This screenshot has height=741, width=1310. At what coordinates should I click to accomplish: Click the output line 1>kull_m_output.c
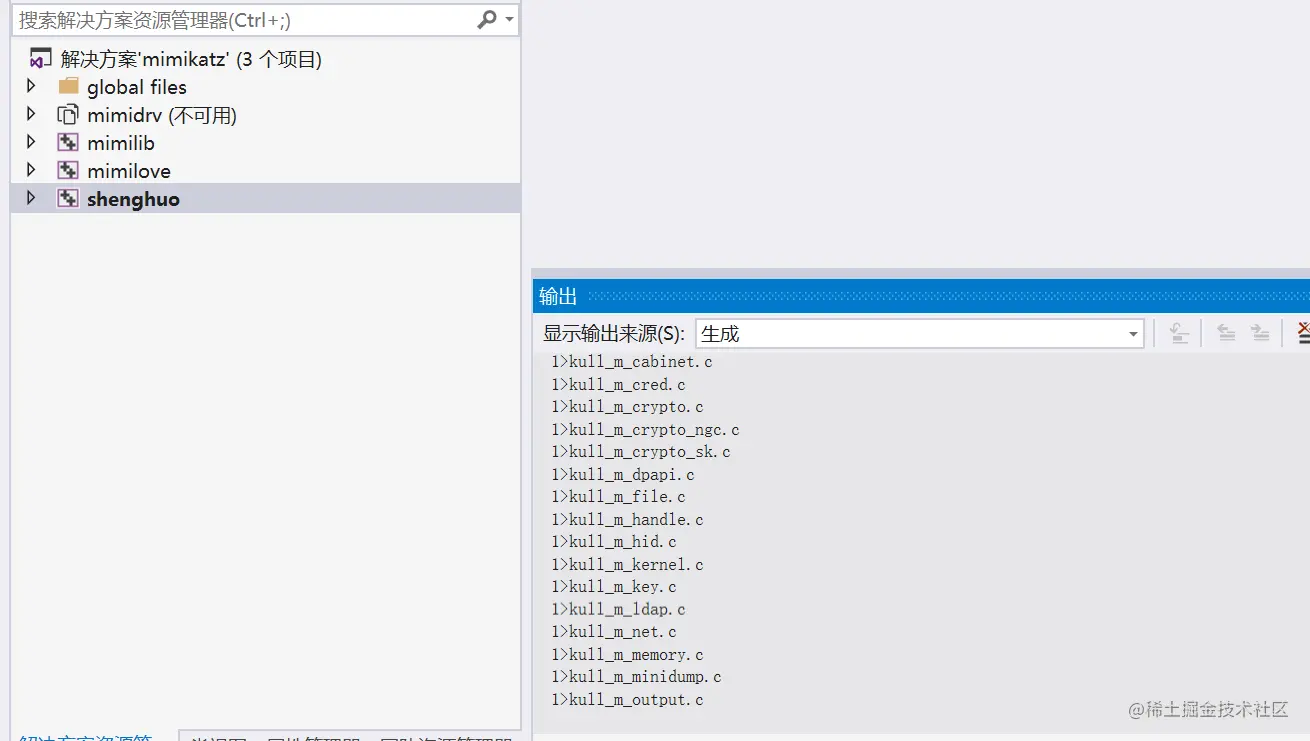pyautogui.click(x=628, y=700)
